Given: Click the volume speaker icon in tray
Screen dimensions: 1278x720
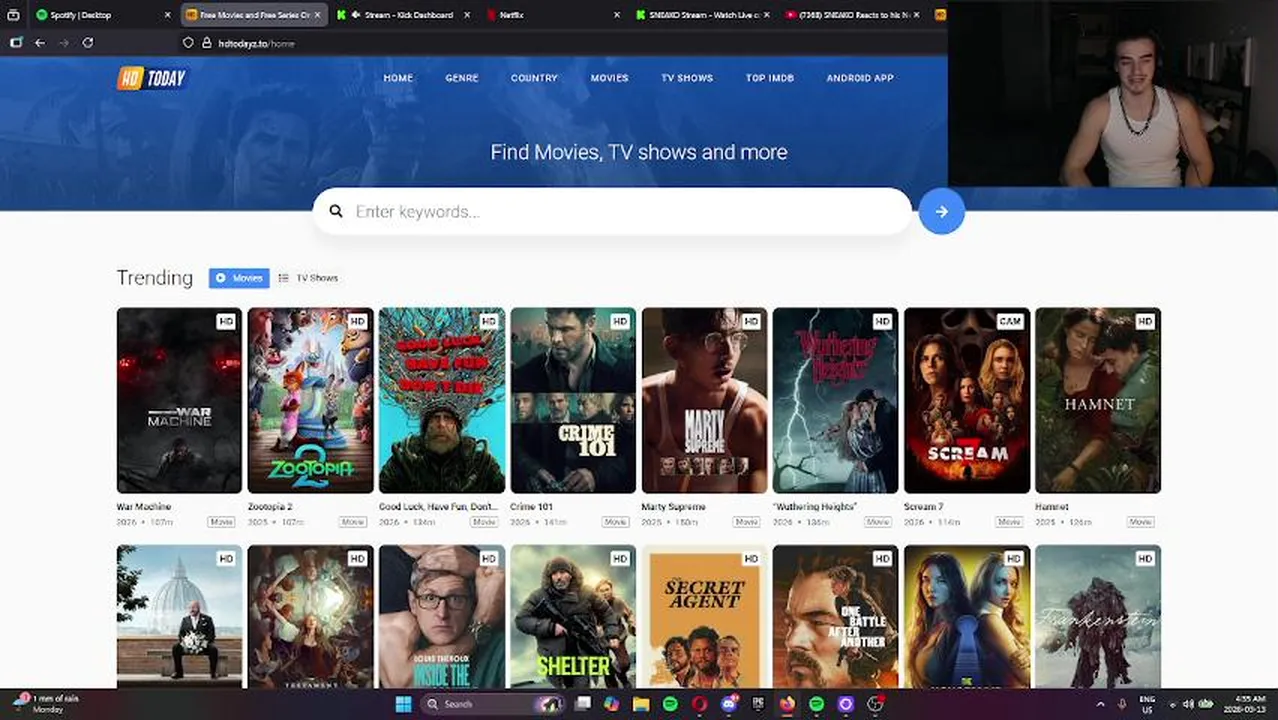Looking at the screenshot, I should coord(1188,704).
